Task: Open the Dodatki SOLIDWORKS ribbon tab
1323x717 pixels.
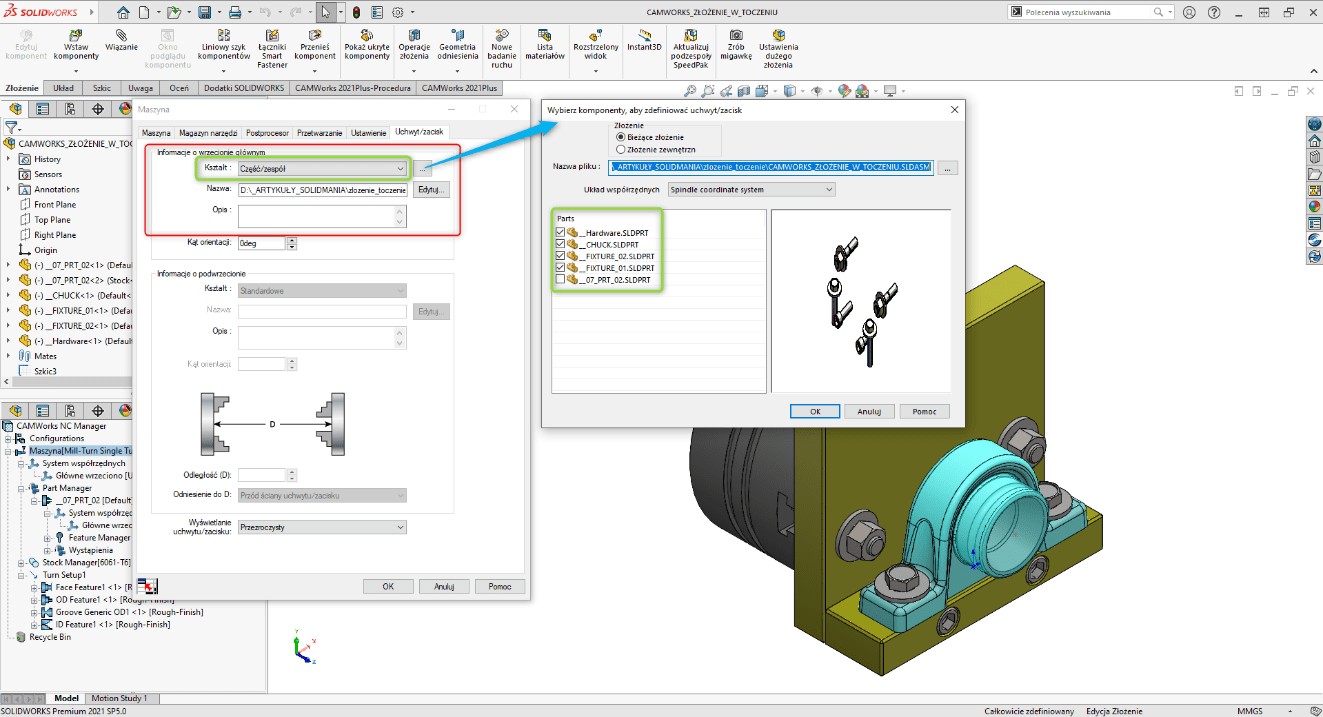Action: (x=243, y=88)
